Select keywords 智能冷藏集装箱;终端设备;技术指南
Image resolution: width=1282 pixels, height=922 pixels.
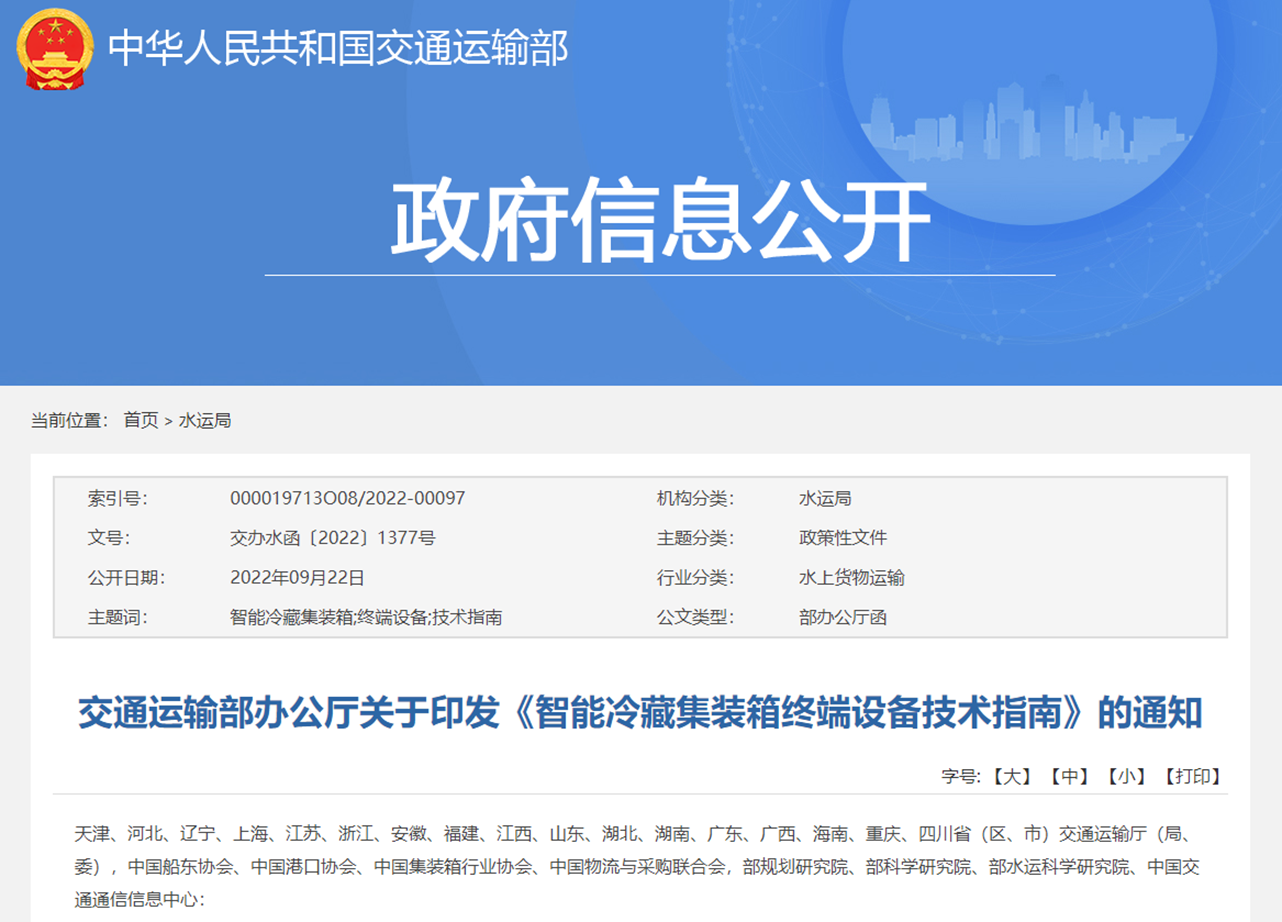pyautogui.click(x=366, y=618)
